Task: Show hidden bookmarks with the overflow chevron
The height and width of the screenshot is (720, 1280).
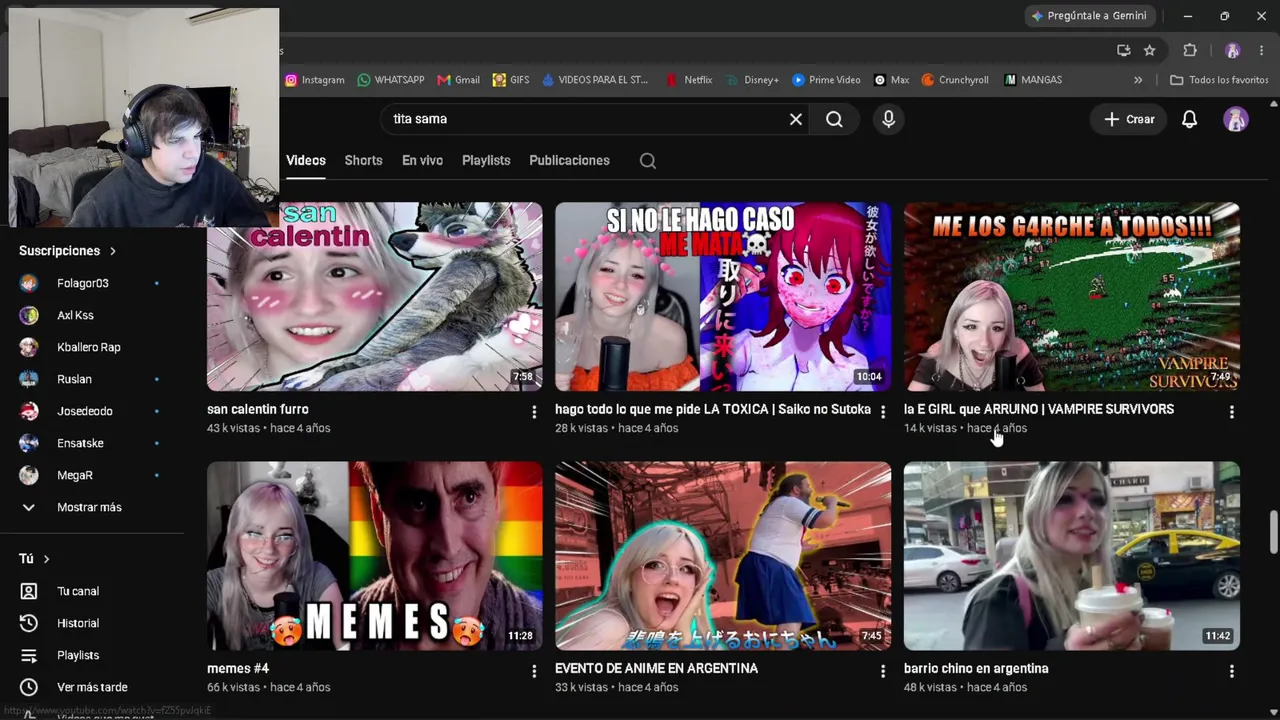Action: coord(1138,80)
